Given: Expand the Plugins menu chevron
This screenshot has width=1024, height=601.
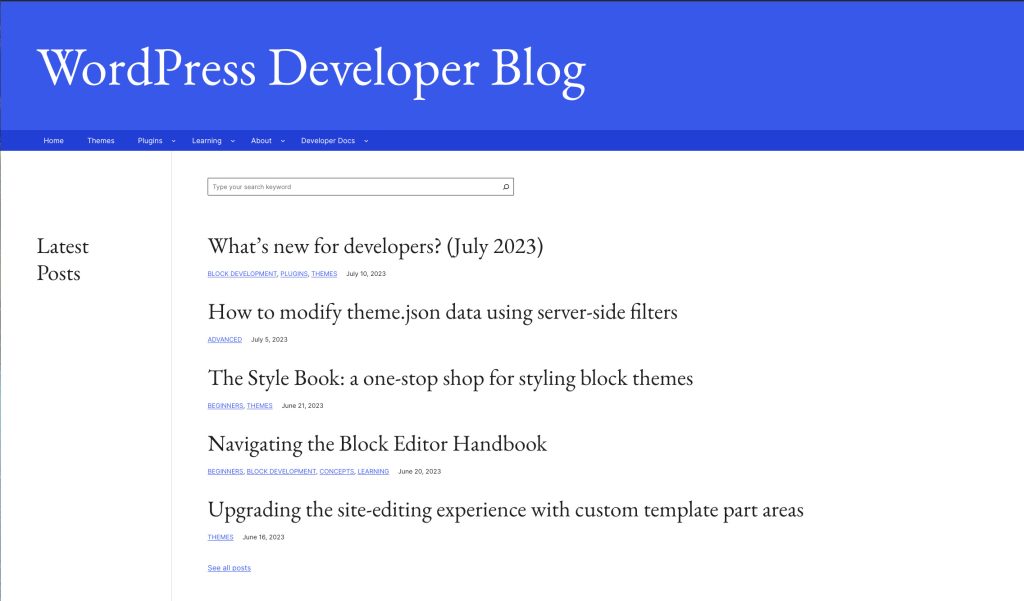Looking at the screenshot, I should (x=173, y=141).
